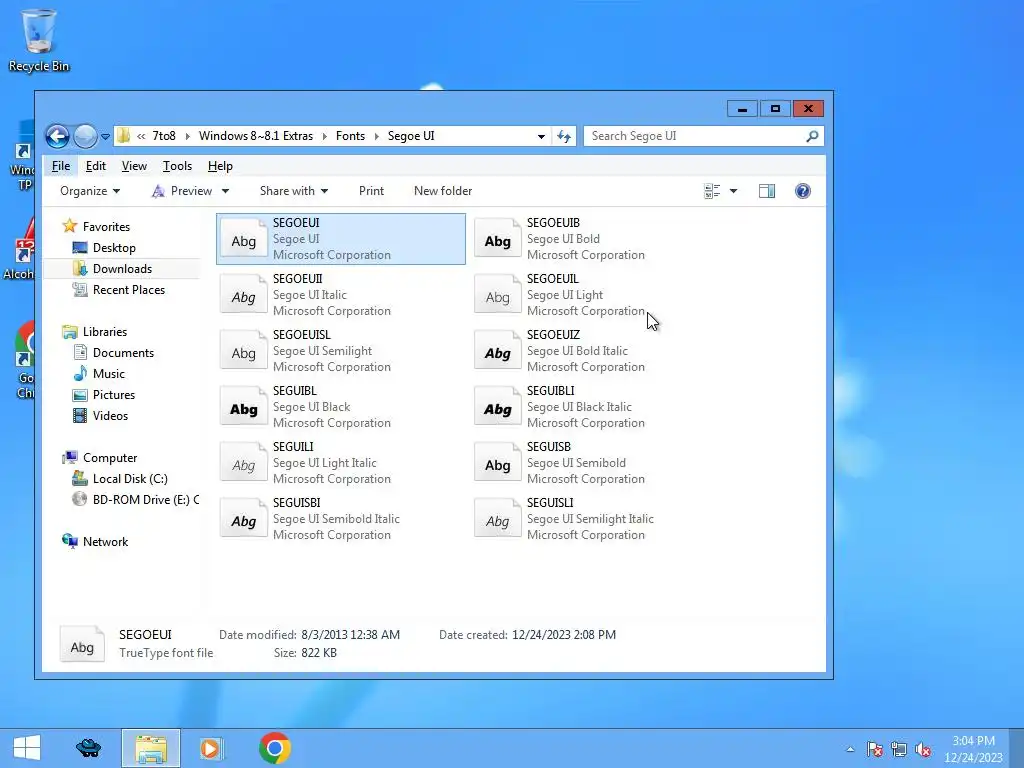Click SEGOEUI thumbnail in details pane
This screenshot has width=1024, height=768.
82,645
